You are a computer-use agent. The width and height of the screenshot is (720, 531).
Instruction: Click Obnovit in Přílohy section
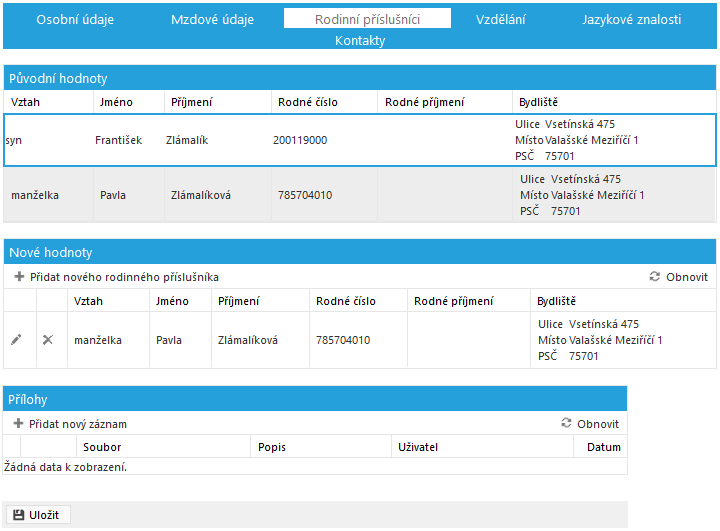click(x=598, y=424)
